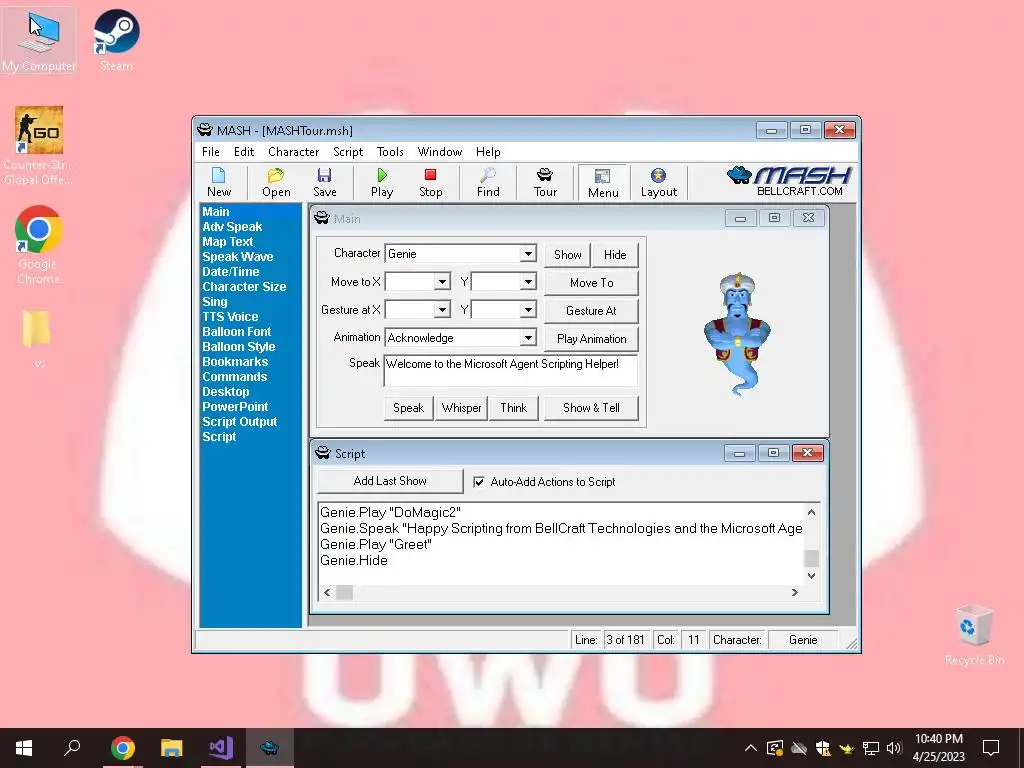Open the Window menu
1024x768 pixels.
440,152
